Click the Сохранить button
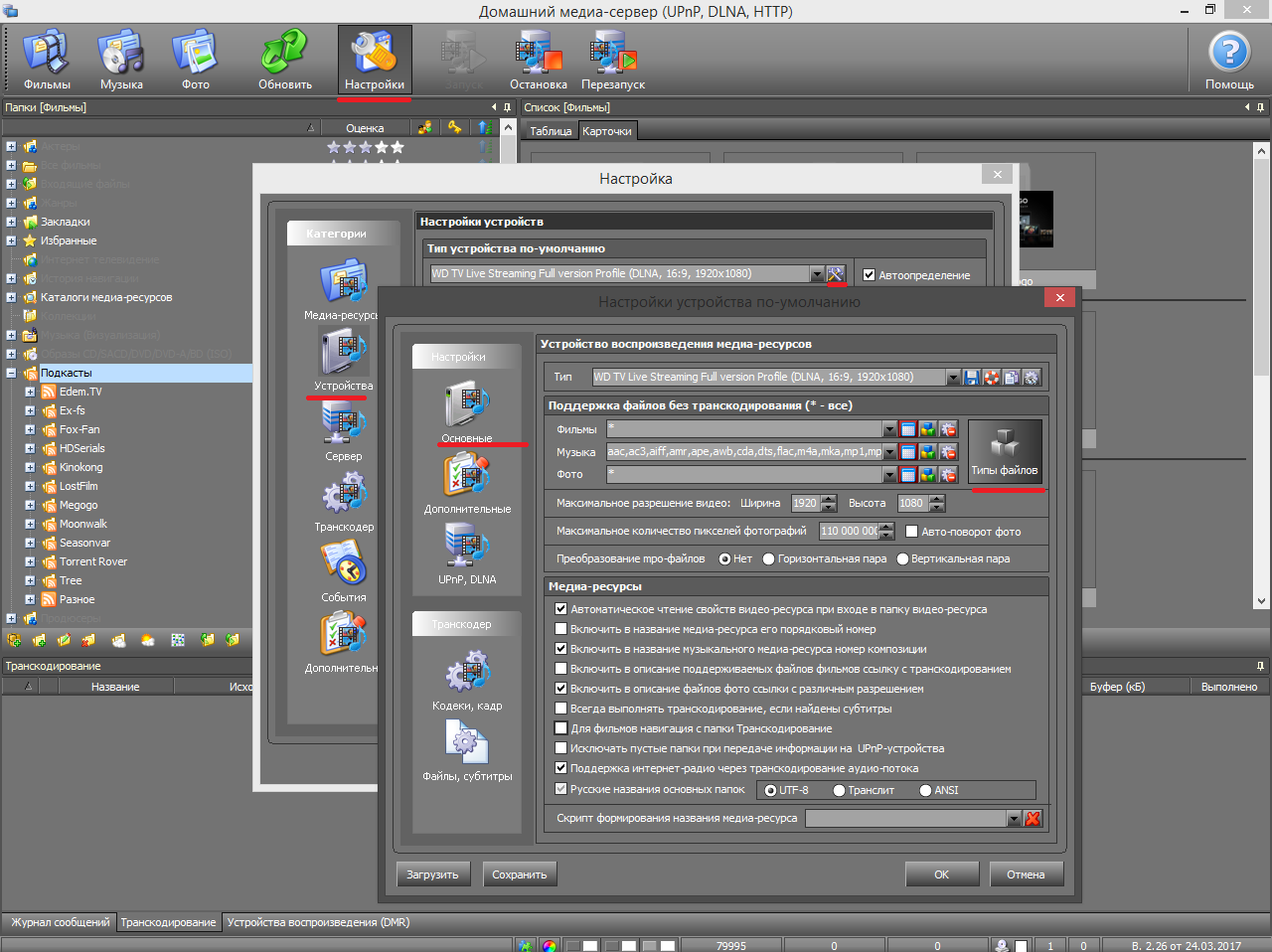 click(520, 874)
